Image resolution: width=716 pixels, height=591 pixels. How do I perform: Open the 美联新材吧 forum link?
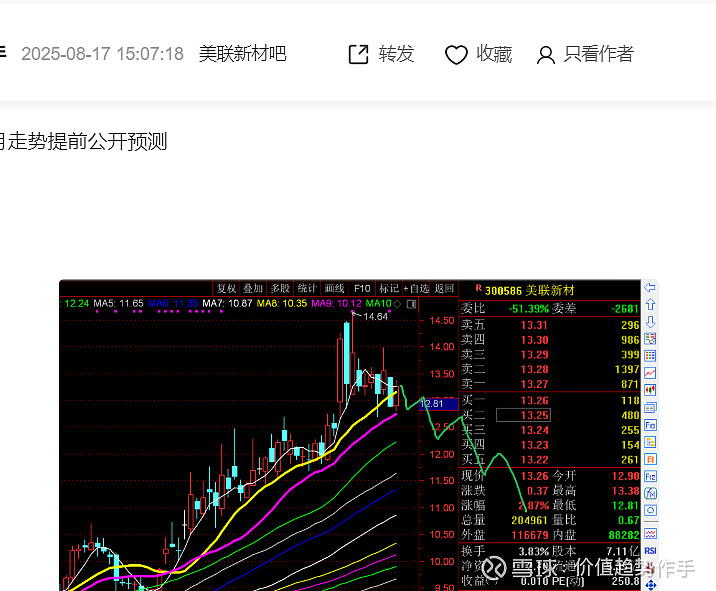(x=242, y=54)
